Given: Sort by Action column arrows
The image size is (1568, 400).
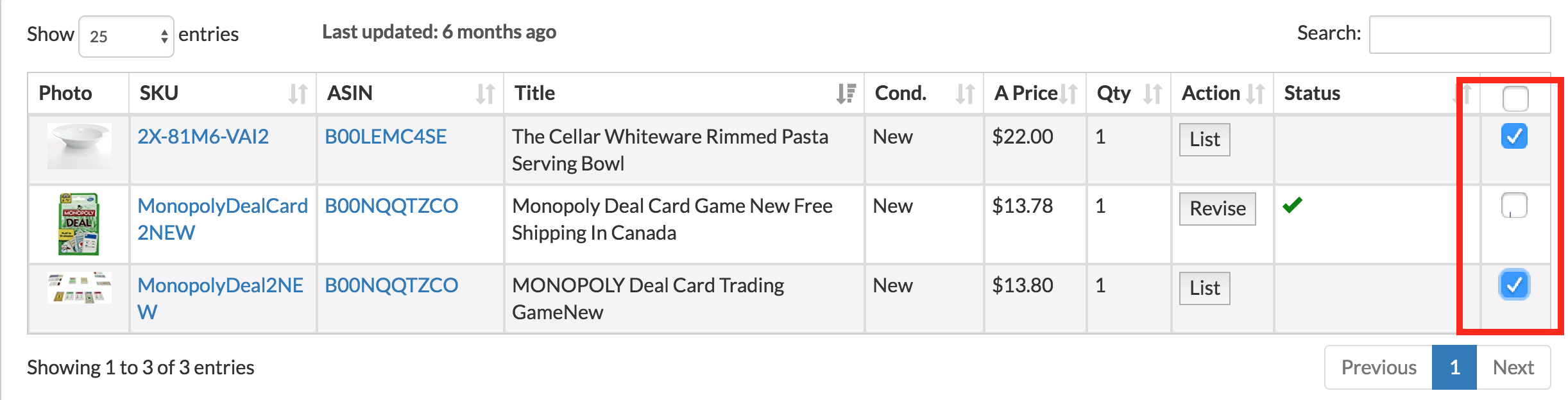Looking at the screenshot, I should [1256, 94].
